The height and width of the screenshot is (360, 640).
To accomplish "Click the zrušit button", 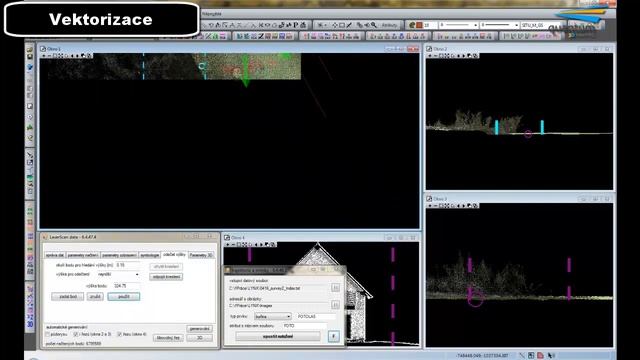I will coord(95,297).
